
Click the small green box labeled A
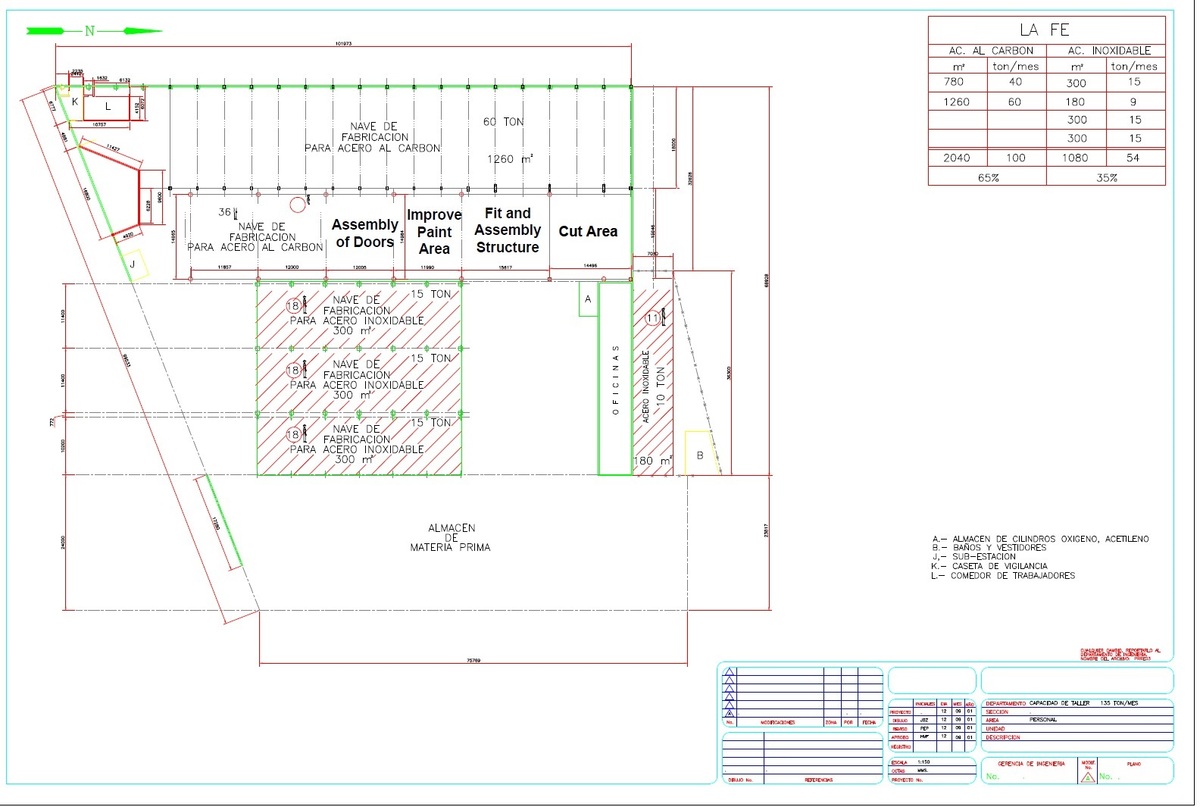[x=588, y=299]
